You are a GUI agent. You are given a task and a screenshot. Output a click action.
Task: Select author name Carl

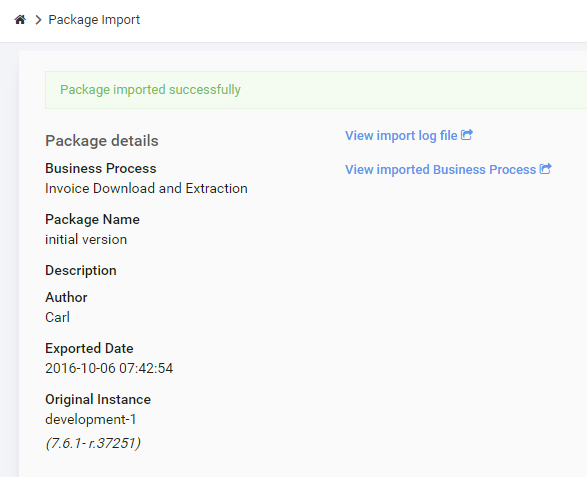[x=57, y=318]
